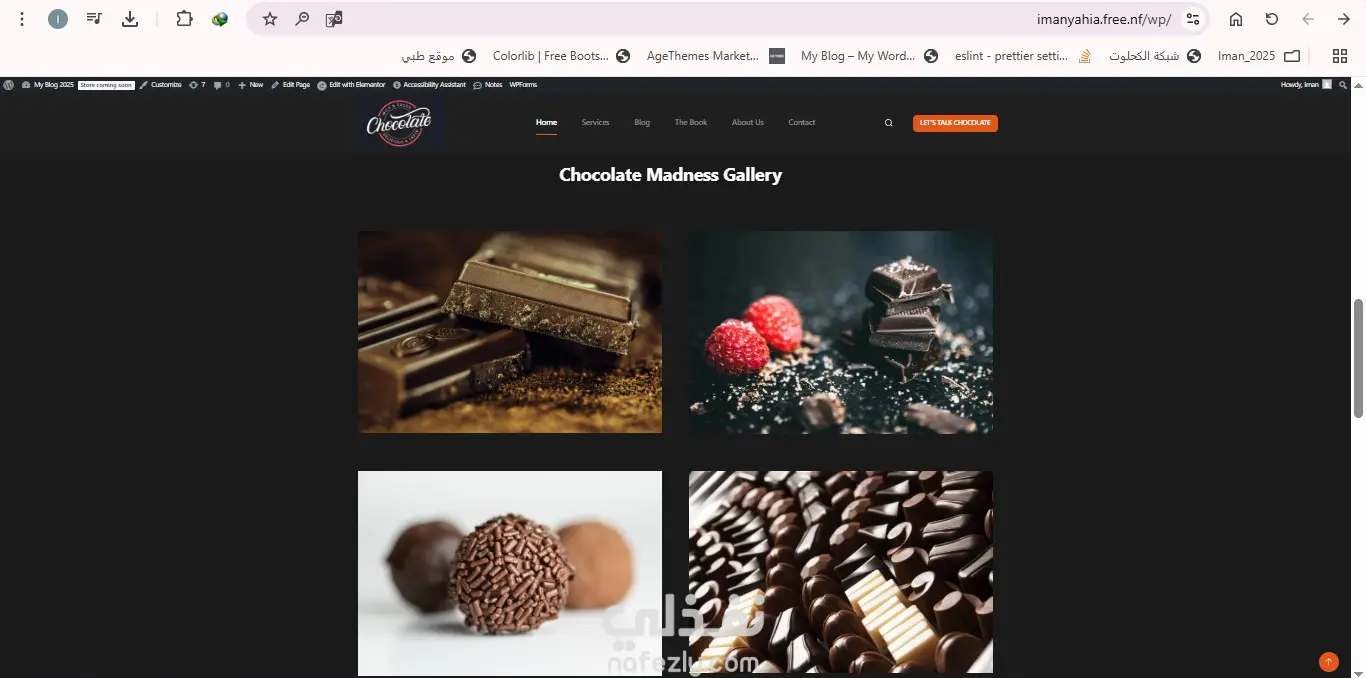Open Customize in the admin bar
Image resolution: width=1366 pixels, height=678 pixels.
point(161,85)
